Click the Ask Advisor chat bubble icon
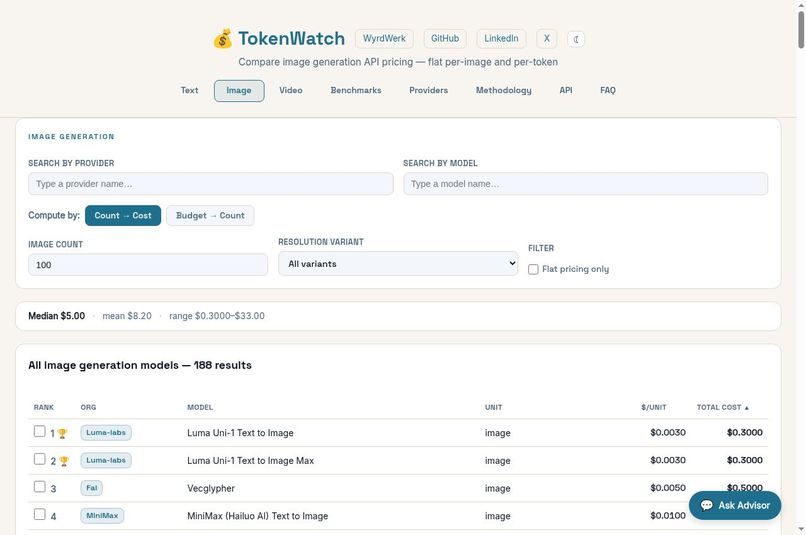Image resolution: width=806 pixels, height=535 pixels. (707, 505)
